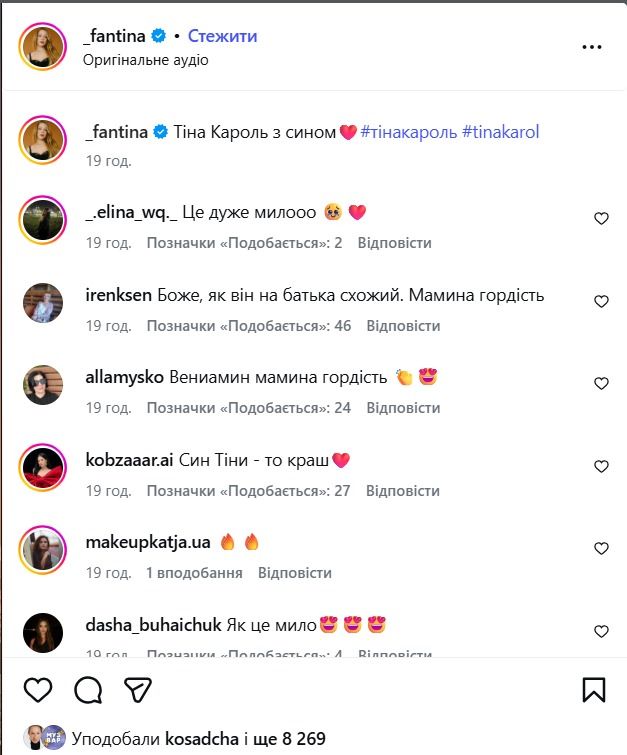This screenshot has height=755, width=627.
Task: Like the _.elina_wq._ comment
Action: 601,219
